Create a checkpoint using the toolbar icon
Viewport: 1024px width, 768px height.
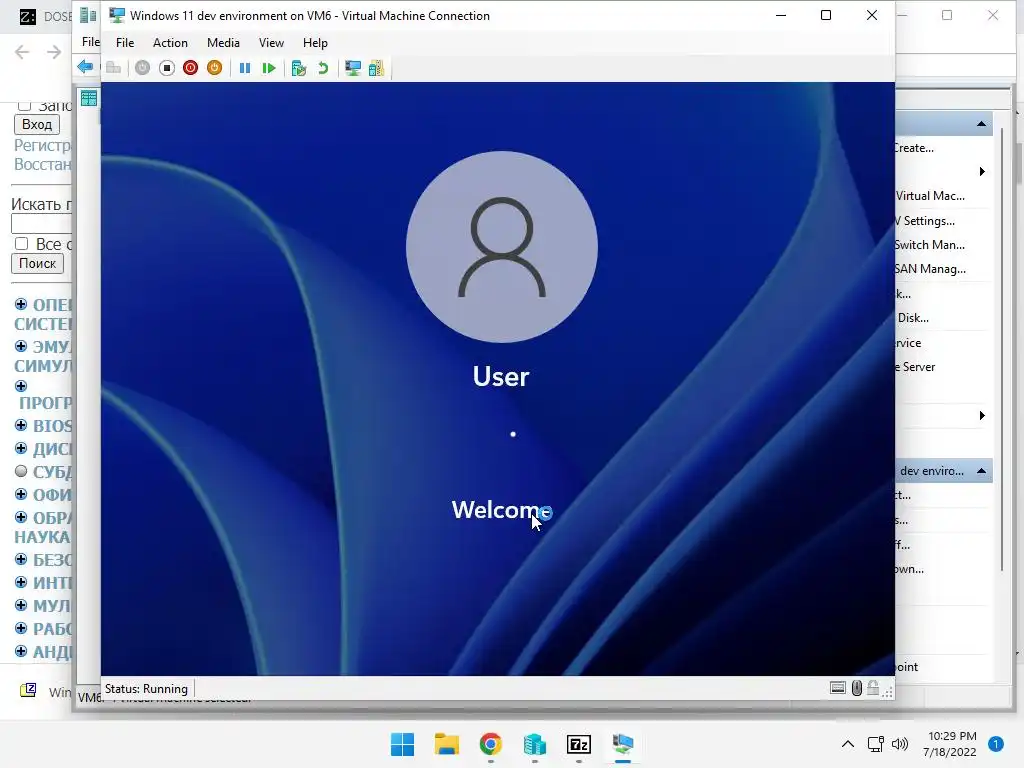[299, 68]
